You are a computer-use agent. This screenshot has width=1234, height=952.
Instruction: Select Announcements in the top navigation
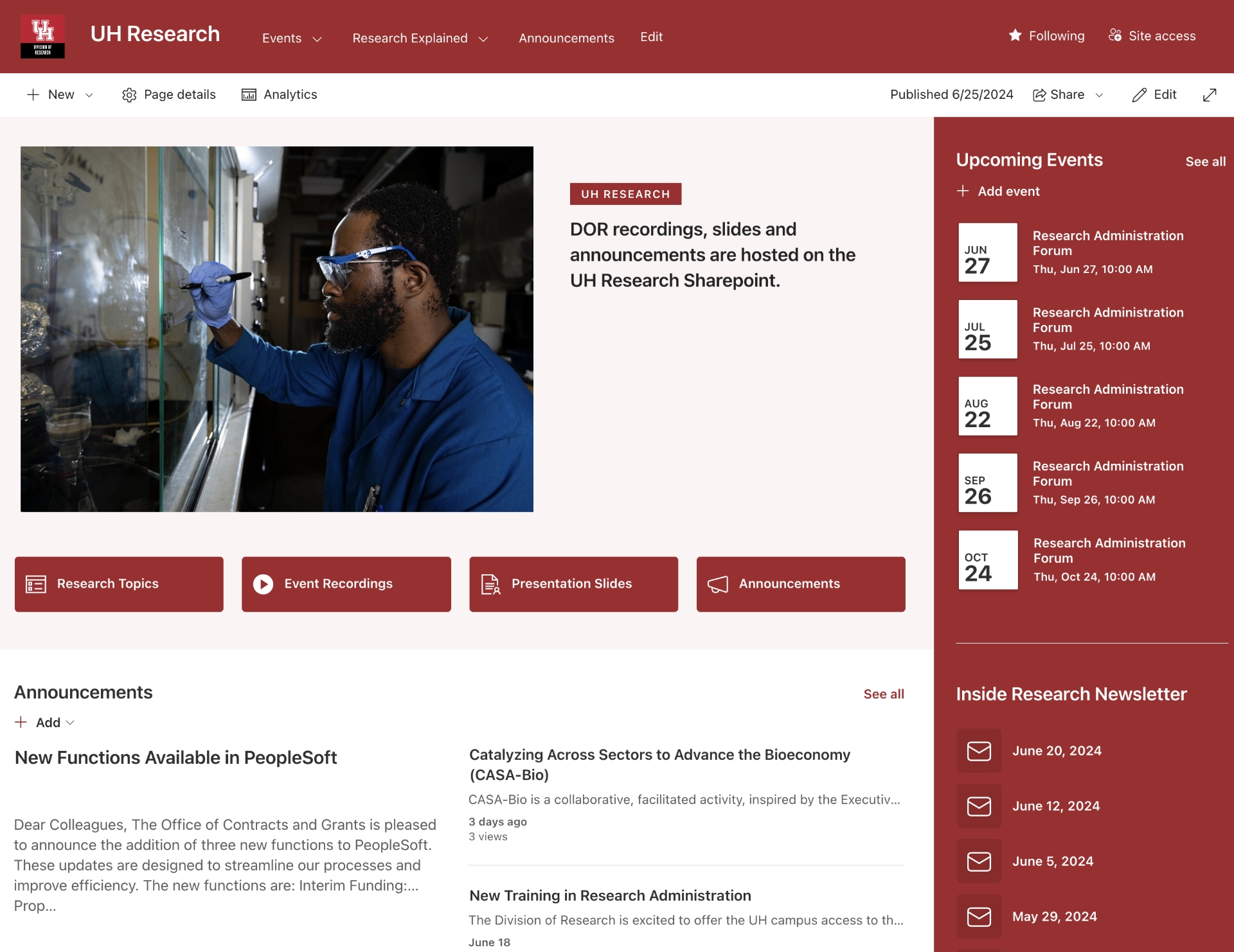(x=566, y=38)
